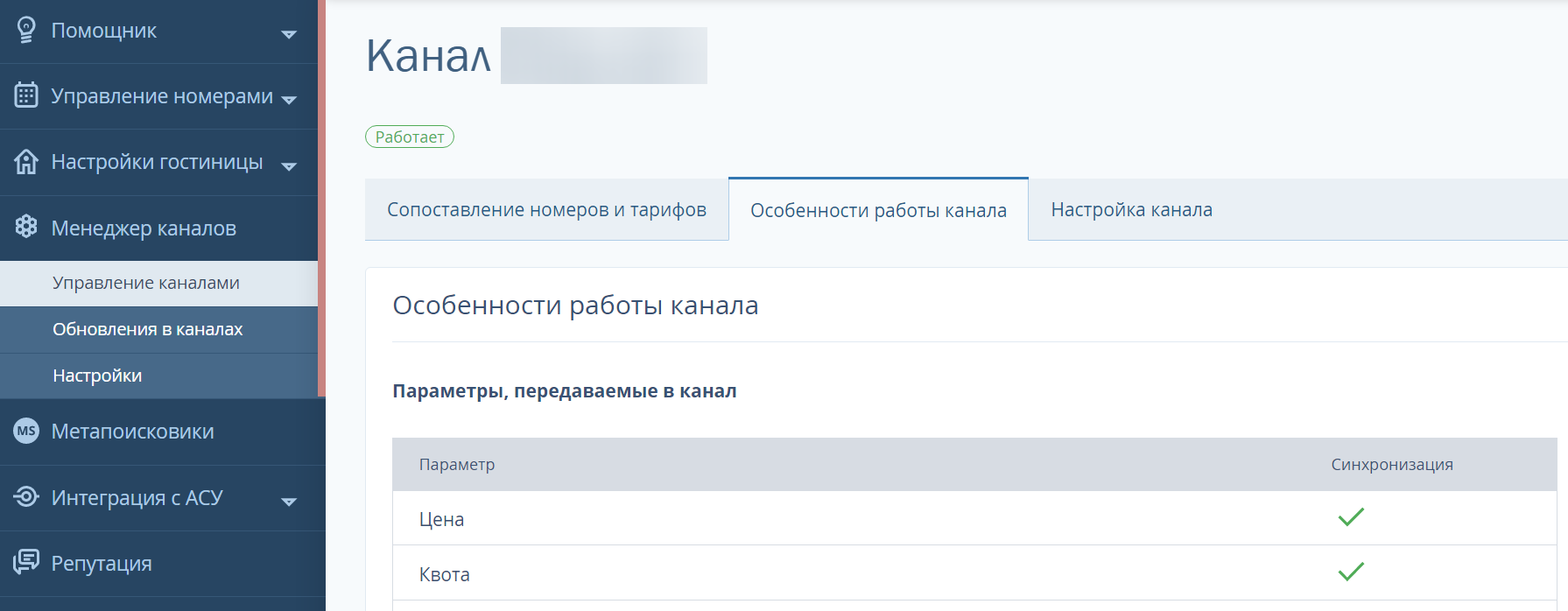Click the chat icon for Репутация
The height and width of the screenshot is (611, 1568).
pos(26,562)
